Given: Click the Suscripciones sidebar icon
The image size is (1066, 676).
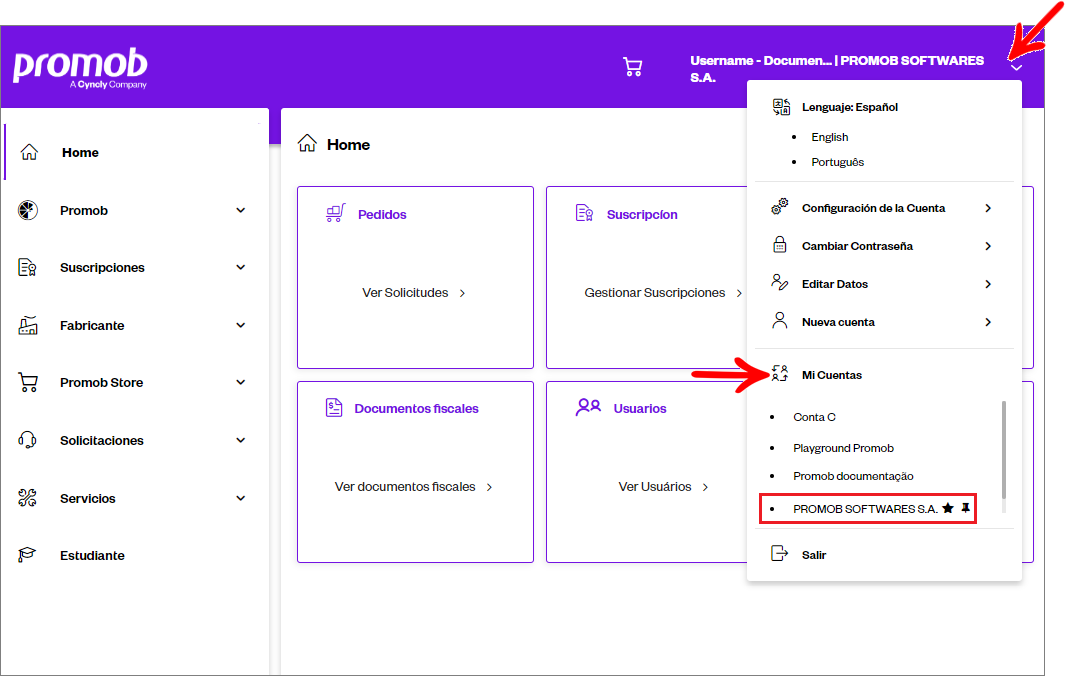Looking at the screenshot, I should pyautogui.click(x=28, y=267).
